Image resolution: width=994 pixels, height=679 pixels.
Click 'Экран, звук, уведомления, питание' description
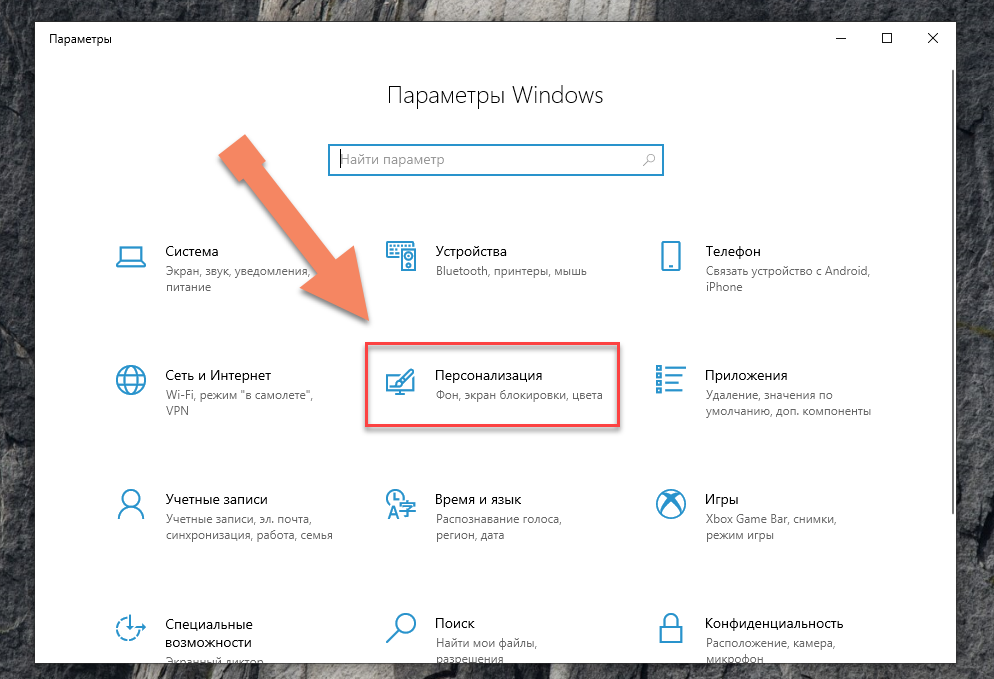[x=238, y=279]
